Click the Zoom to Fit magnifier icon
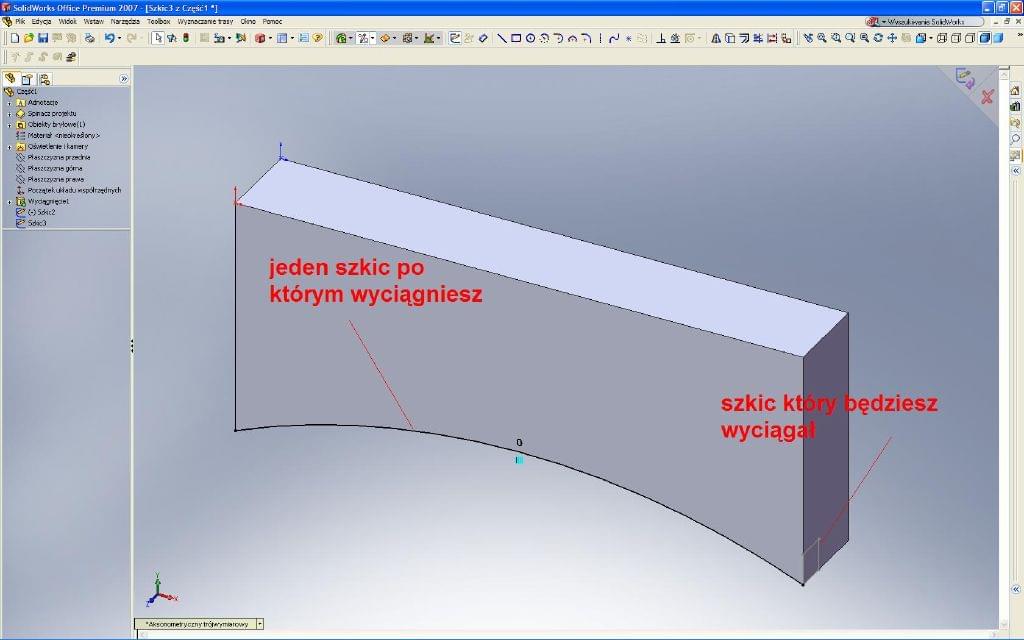 [x=822, y=39]
